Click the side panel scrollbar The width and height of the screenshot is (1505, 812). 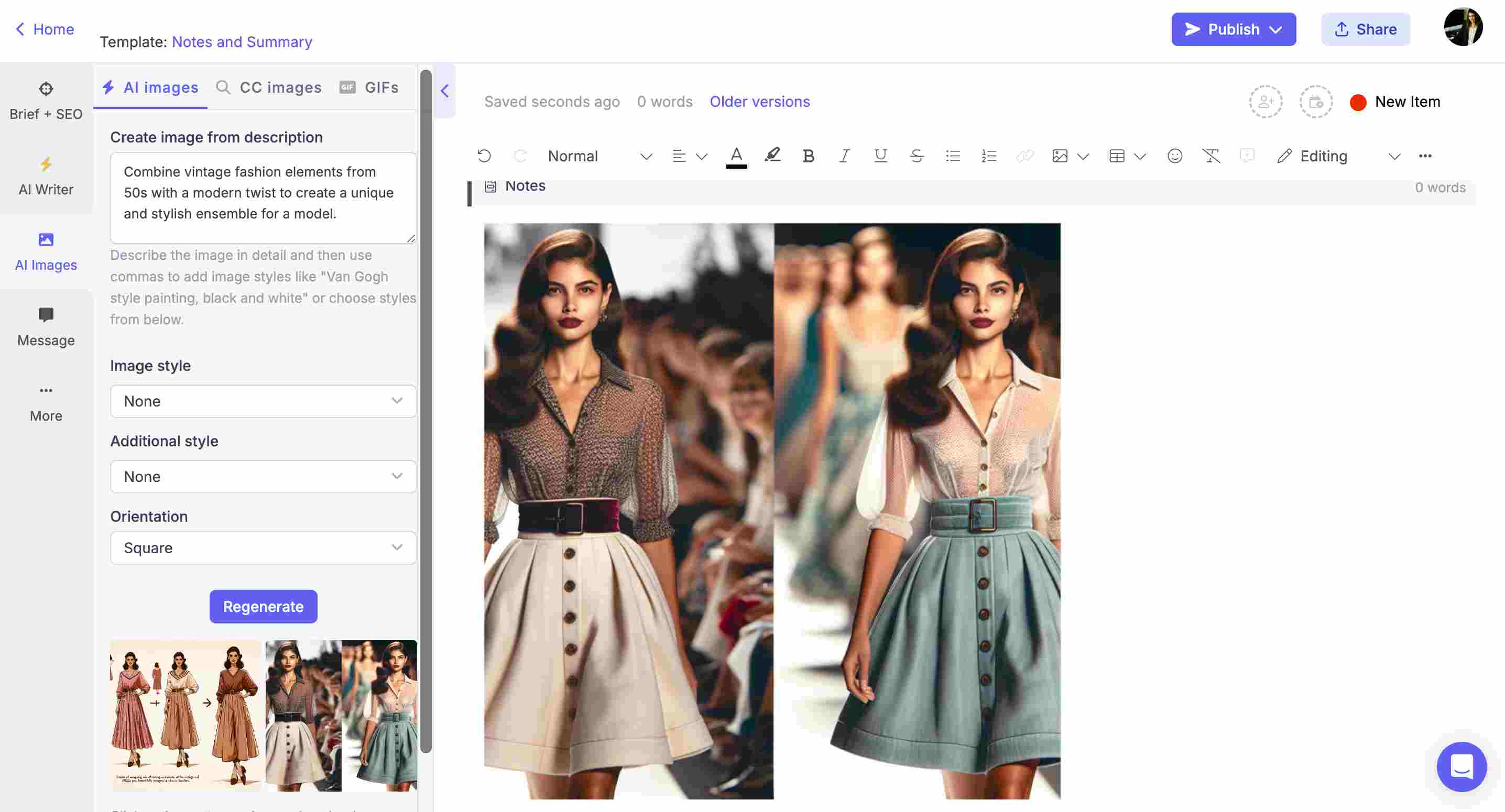pos(426,412)
